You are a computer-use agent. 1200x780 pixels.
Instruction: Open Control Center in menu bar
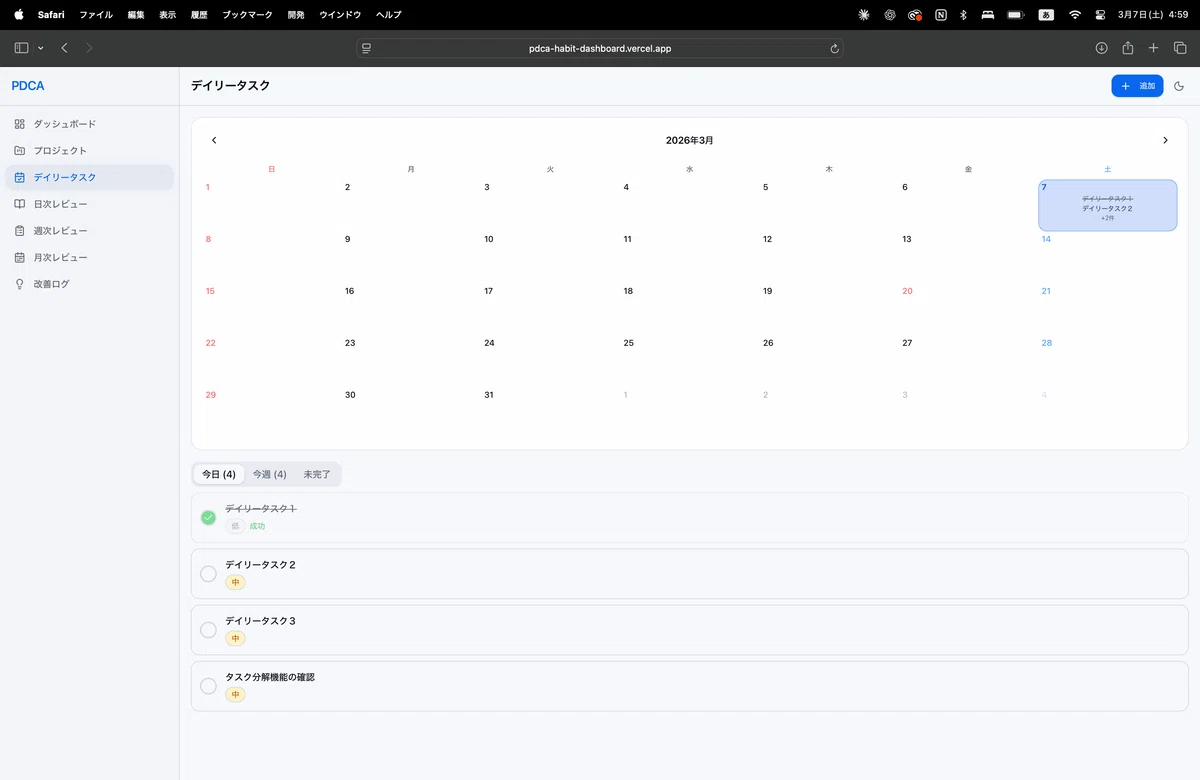click(1101, 15)
